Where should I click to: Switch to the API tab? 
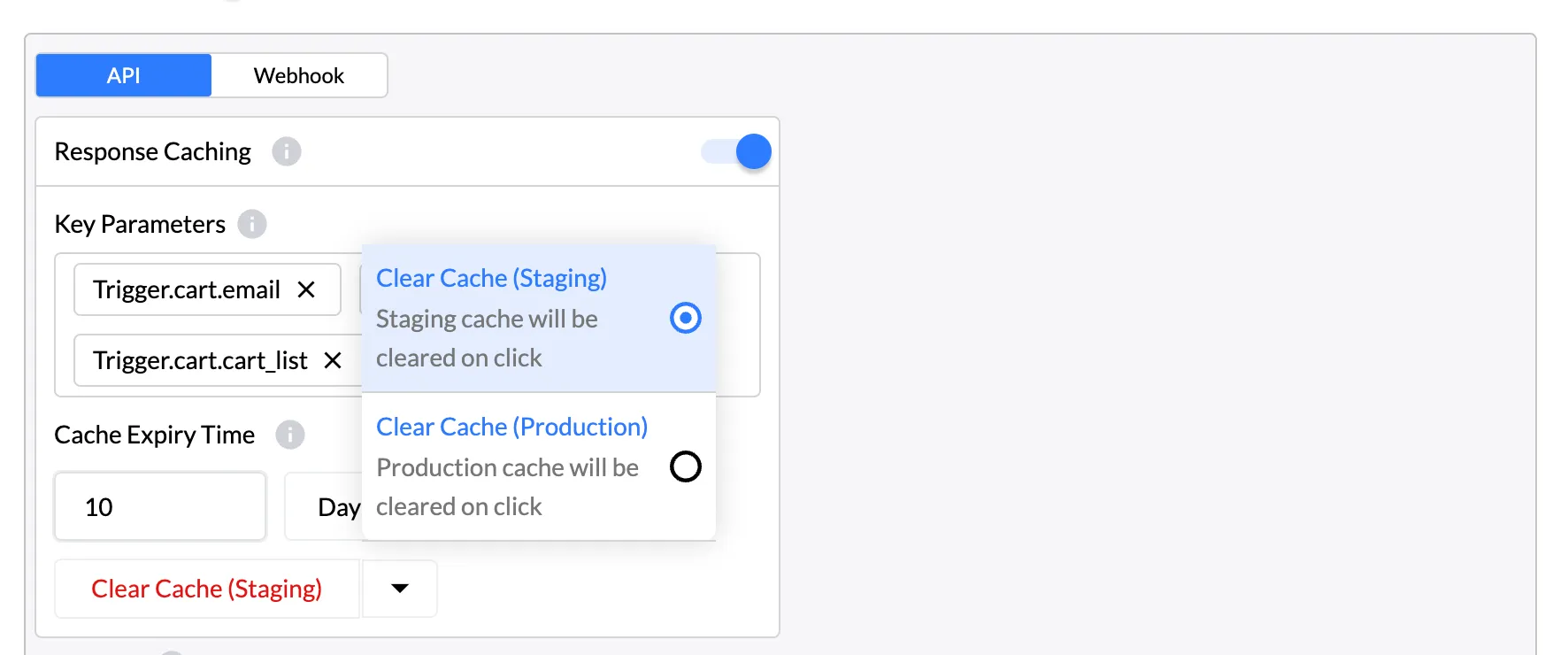(124, 75)
